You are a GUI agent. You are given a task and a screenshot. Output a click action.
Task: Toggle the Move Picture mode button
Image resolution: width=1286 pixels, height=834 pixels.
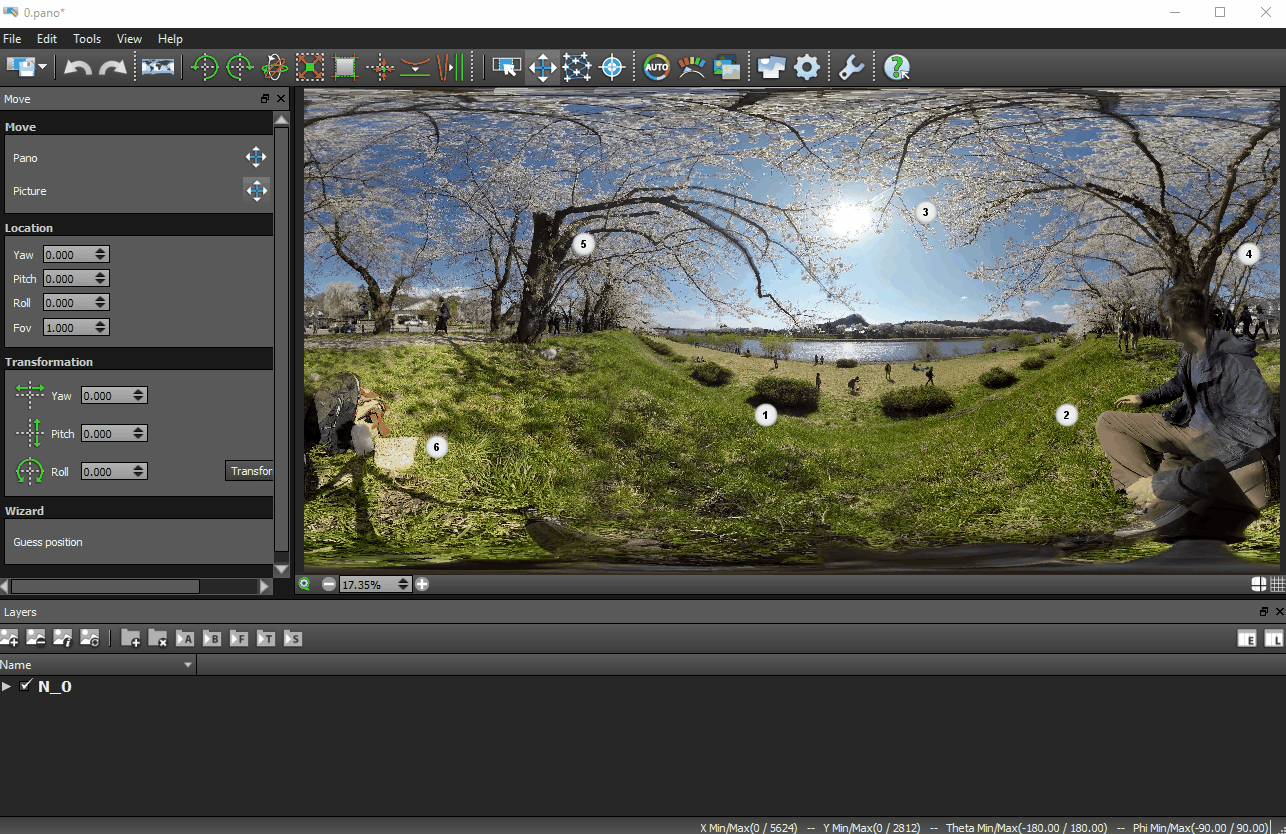coord(256,190)
